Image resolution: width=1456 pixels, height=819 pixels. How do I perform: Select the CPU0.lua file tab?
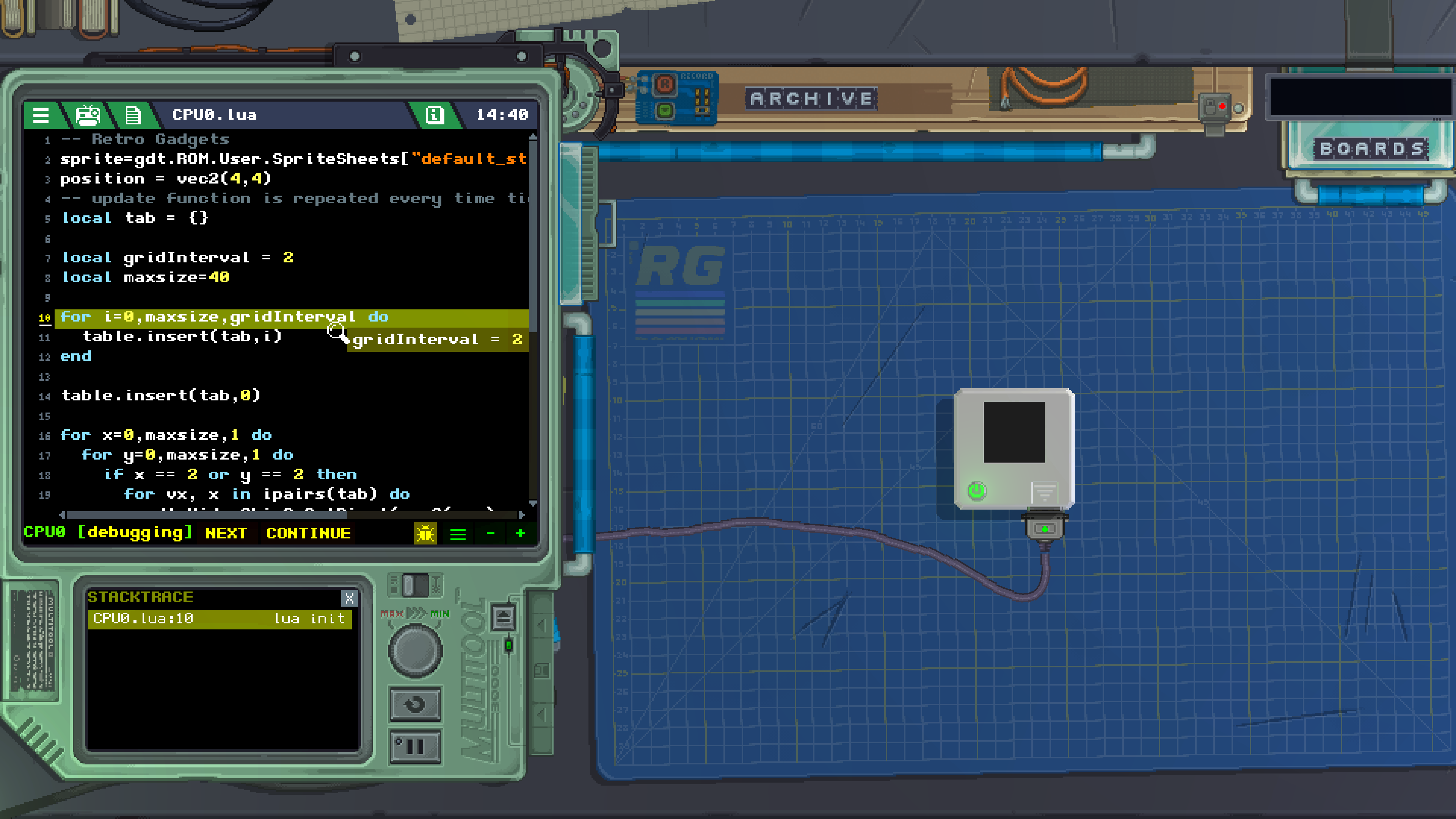pos(214,115)
